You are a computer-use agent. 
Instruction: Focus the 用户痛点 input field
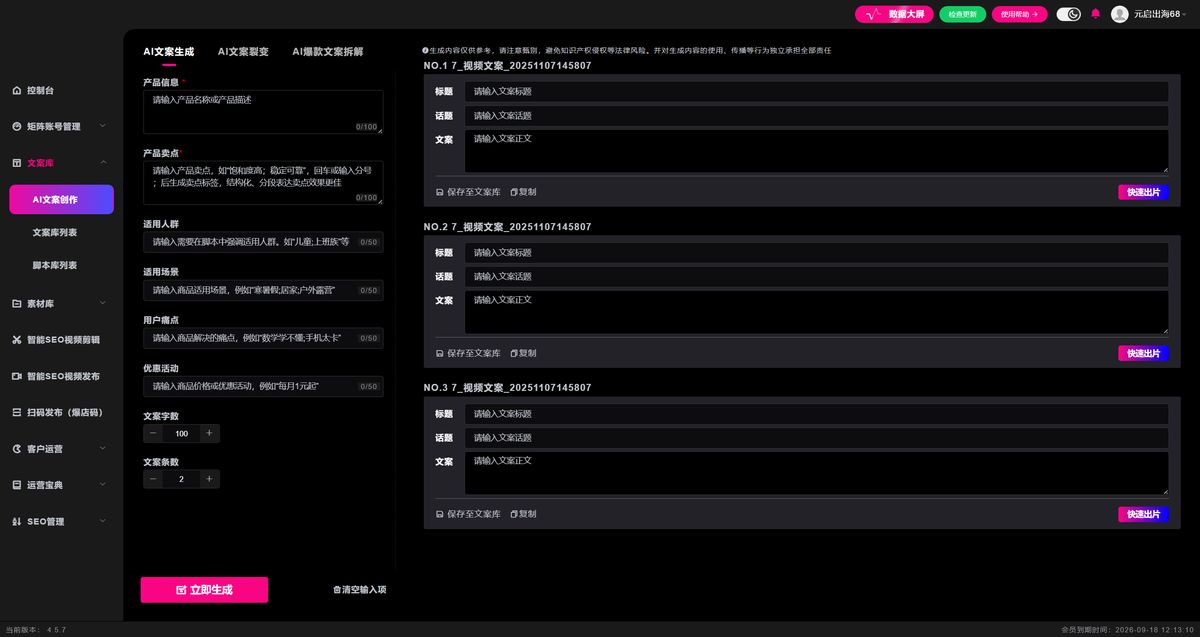263,338
